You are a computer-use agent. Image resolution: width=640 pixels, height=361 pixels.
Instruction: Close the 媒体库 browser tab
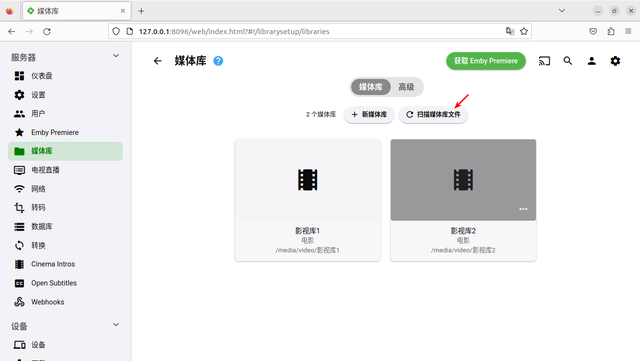[123, 11]
